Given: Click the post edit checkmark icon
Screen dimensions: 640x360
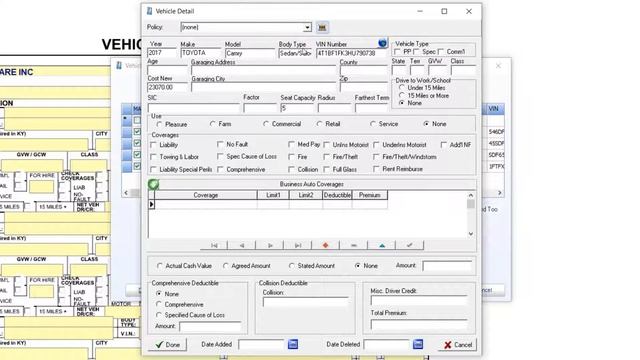Looking at the screenshot, I should pos(410,245).
